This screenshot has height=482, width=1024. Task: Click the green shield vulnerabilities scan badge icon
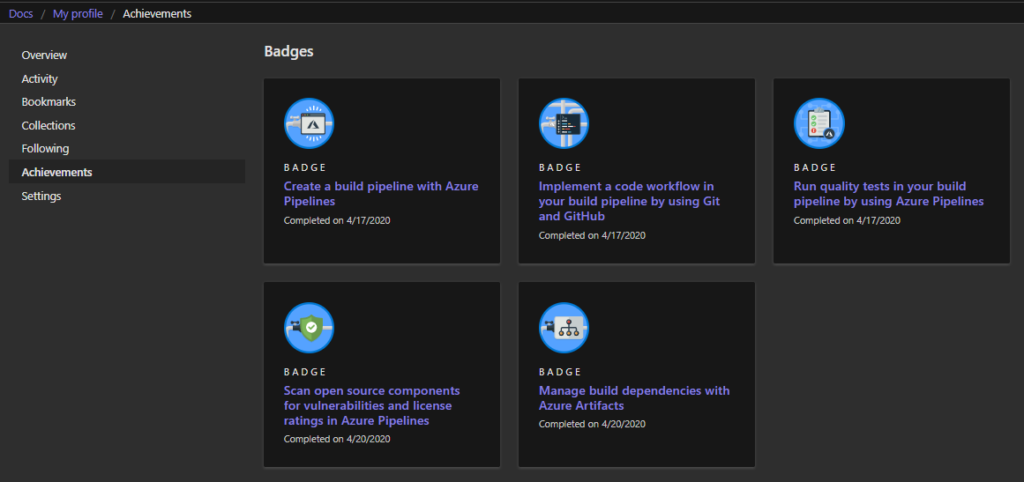[x=309, y=327]
